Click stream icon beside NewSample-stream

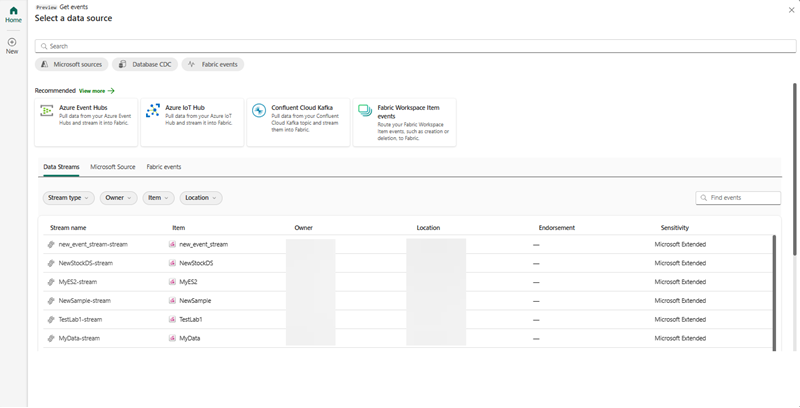point(51,301)
